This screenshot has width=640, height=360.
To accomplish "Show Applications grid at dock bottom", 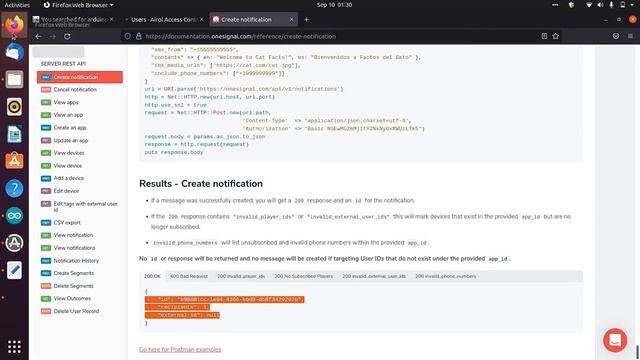I will coord(14,347).
